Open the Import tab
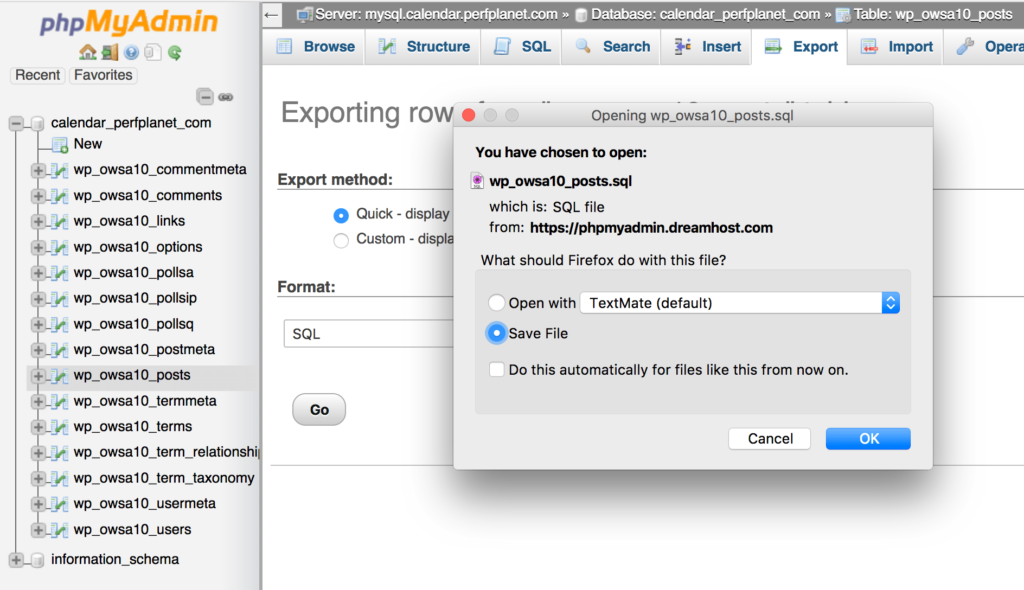 897,47
